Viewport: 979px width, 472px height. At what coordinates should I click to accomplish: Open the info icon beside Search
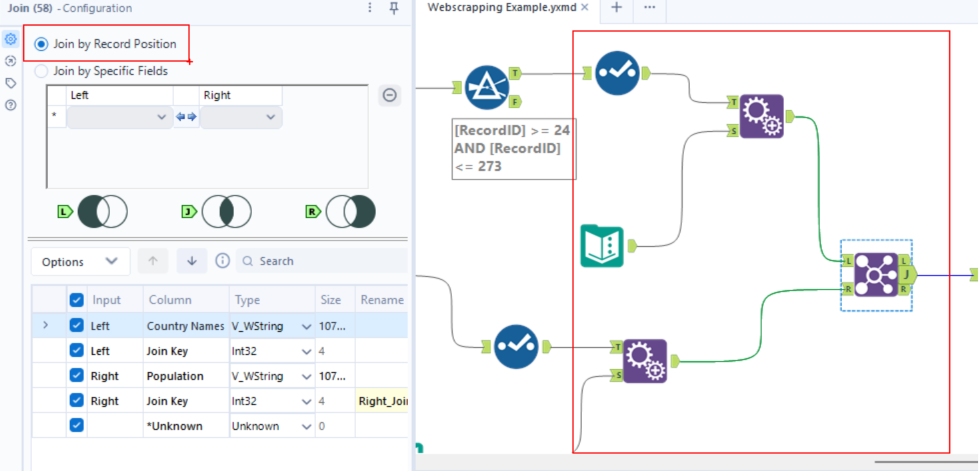click(222, 261)
